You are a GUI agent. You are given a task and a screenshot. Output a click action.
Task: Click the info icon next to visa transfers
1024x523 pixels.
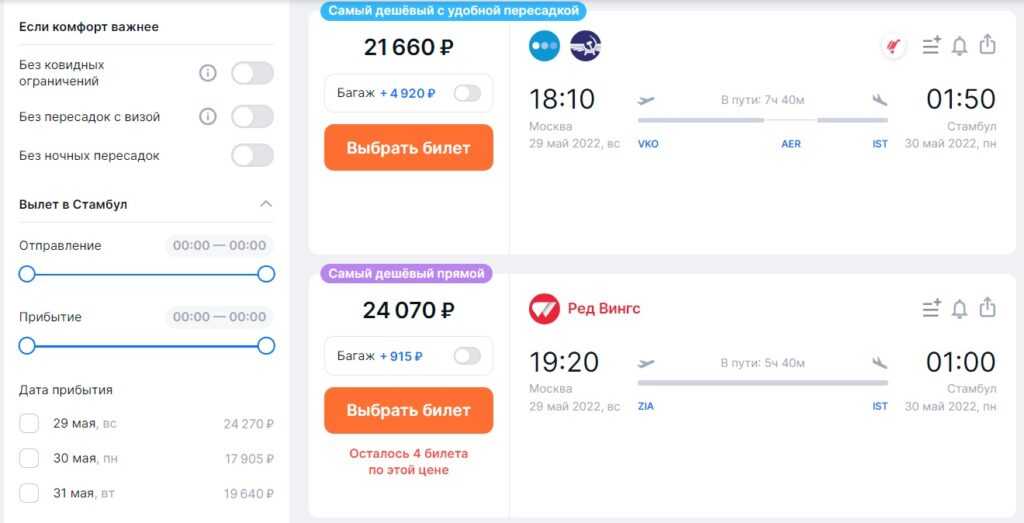point(208,117)
